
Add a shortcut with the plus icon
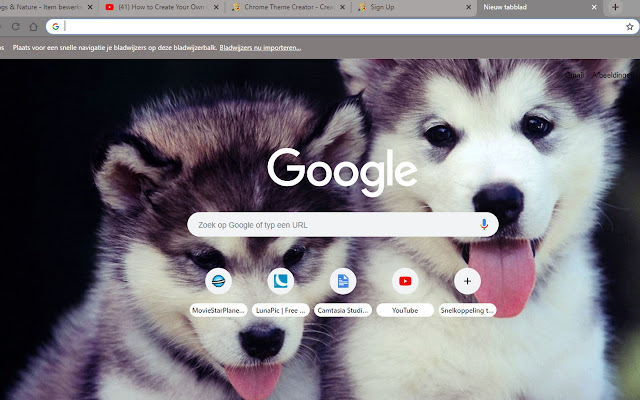click(467, 281)
